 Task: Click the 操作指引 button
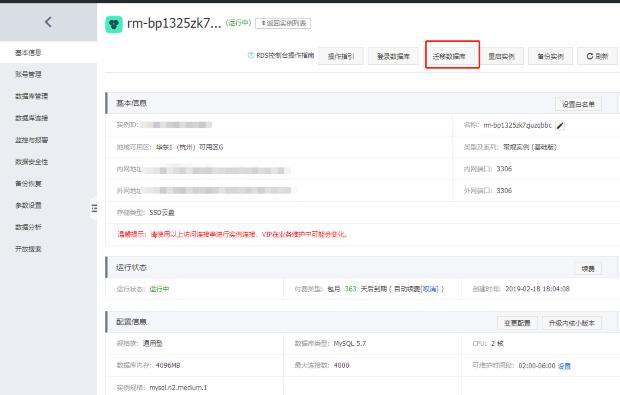(341, 56)
